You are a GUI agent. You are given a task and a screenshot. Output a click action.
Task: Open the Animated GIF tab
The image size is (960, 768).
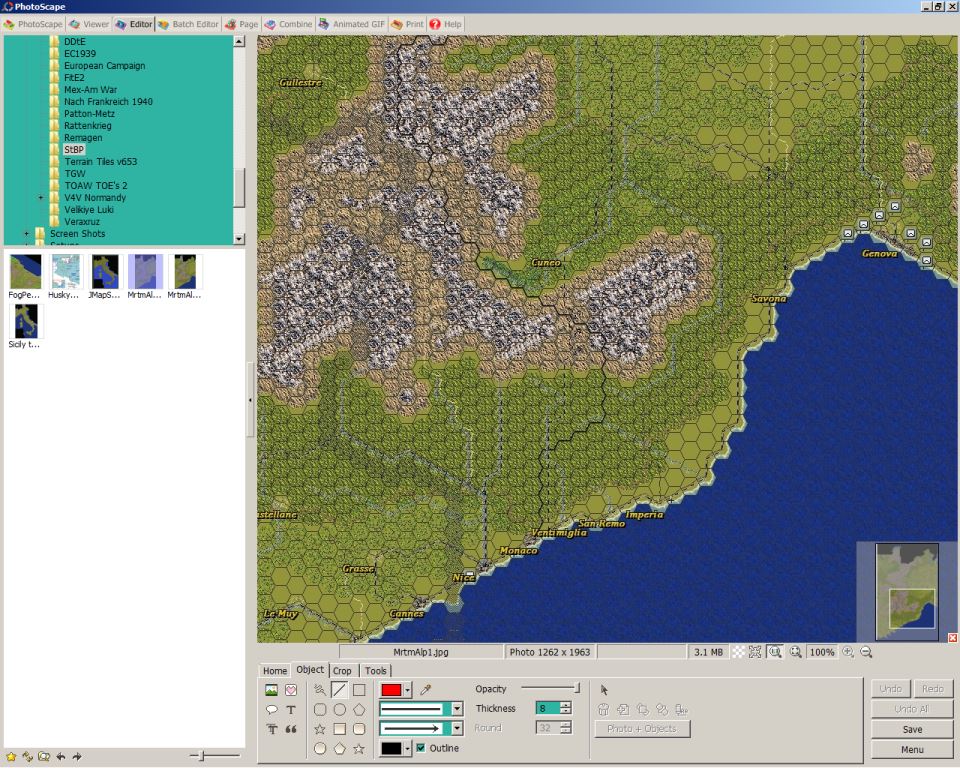(x=352, y=24)
